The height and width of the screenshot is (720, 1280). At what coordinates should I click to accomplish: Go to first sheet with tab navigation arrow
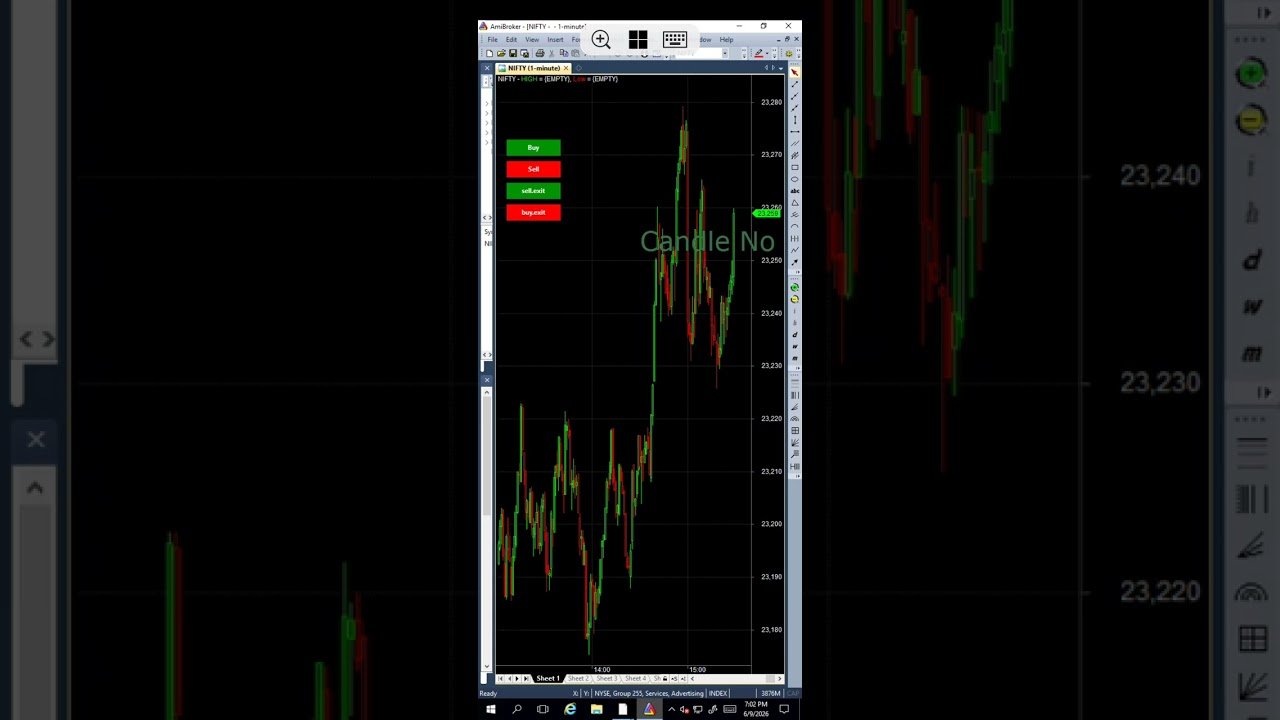[500, 679]
